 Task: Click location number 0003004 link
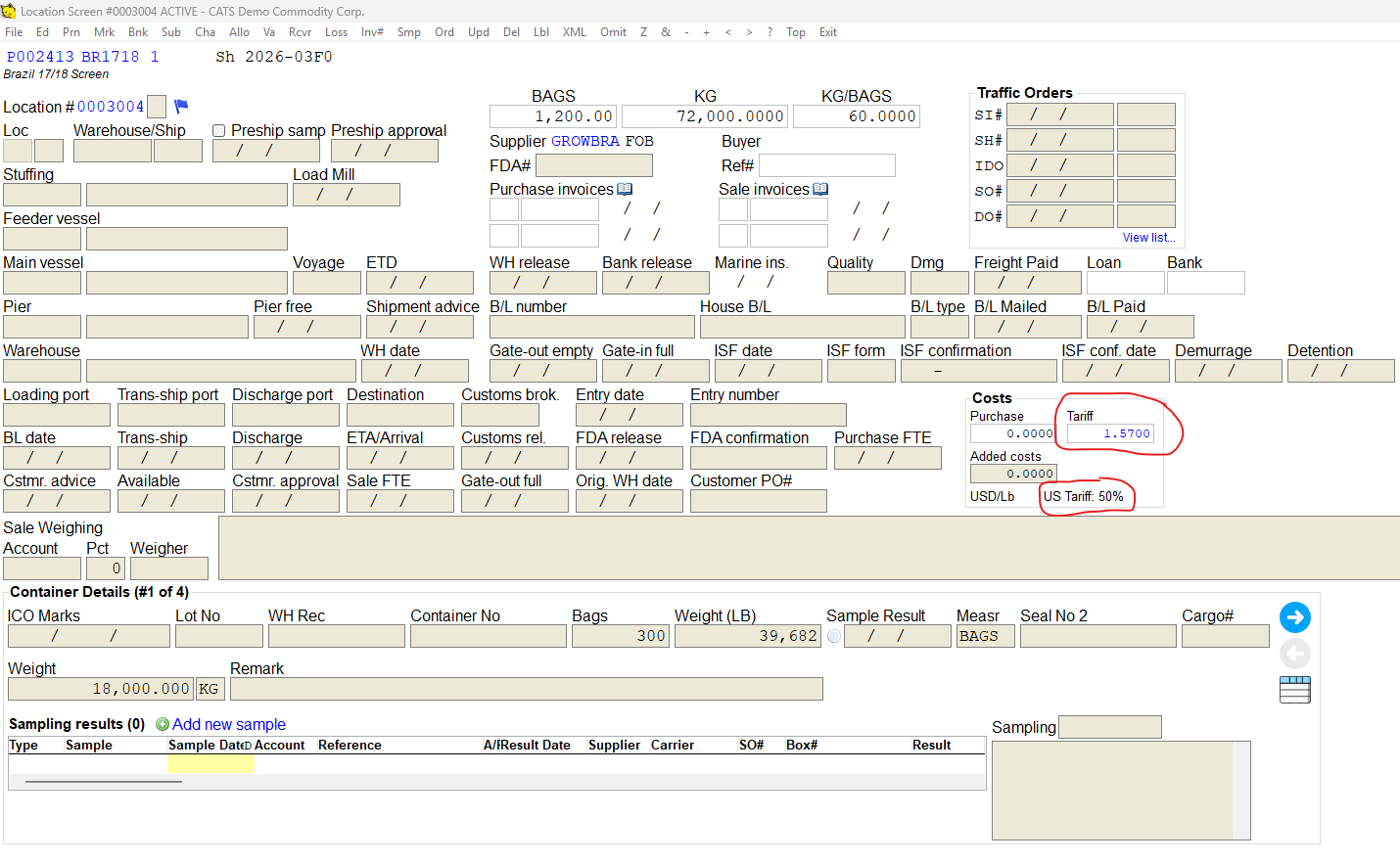(x=111, y=107)
